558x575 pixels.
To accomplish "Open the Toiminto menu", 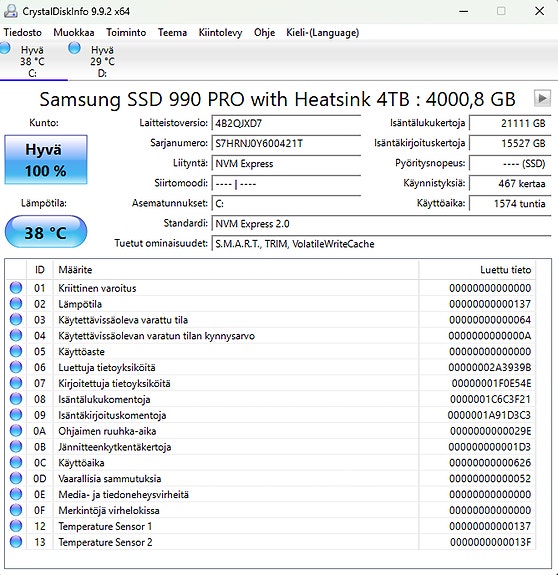I will 126,32.
